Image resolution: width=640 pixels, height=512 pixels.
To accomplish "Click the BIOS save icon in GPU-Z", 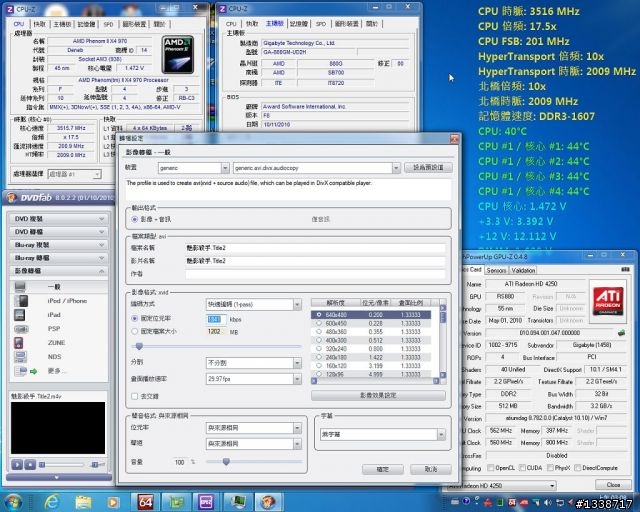I will [x=621, y=333].
